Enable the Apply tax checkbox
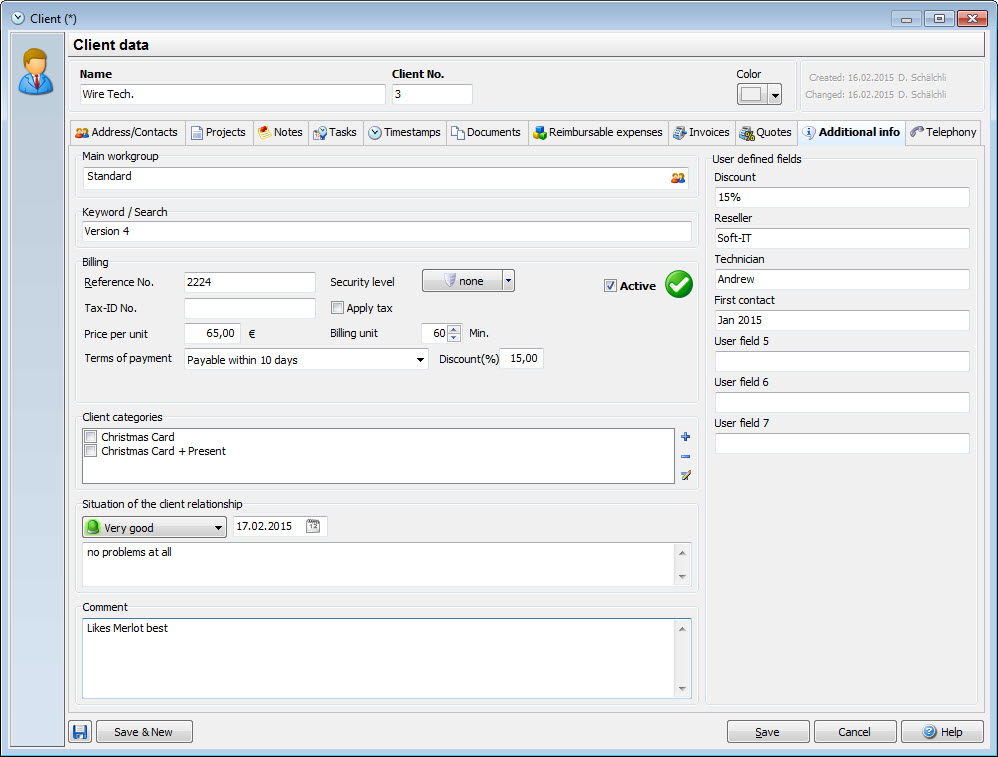The width and height of the screenshot is (998, 757). 337,308
